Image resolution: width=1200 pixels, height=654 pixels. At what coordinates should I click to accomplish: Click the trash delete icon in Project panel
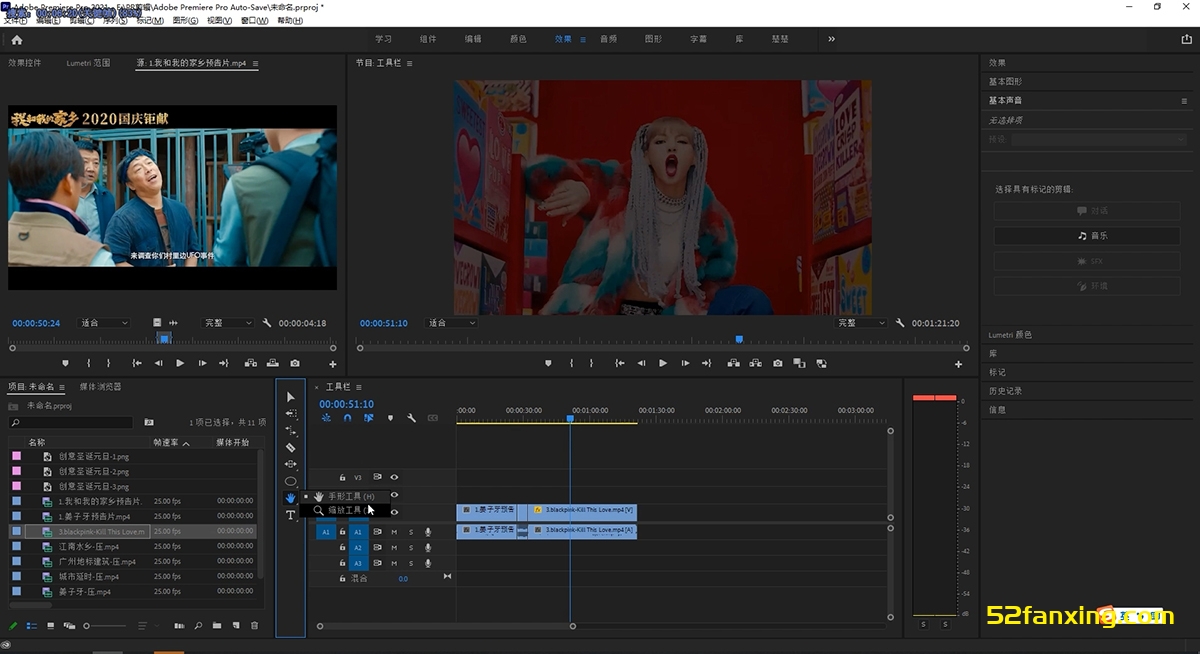coord(254,626)
